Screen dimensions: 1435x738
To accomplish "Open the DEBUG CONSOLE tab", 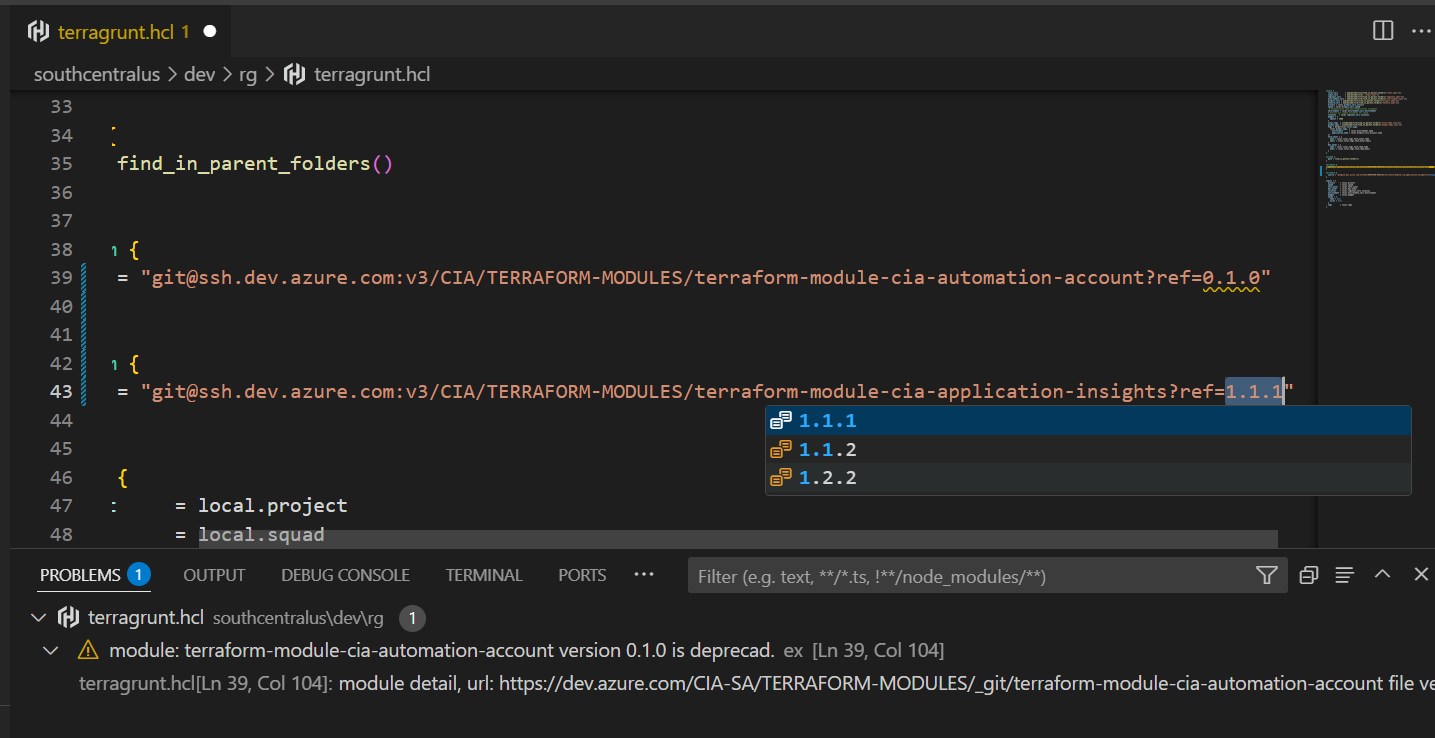I will point(345,575).
